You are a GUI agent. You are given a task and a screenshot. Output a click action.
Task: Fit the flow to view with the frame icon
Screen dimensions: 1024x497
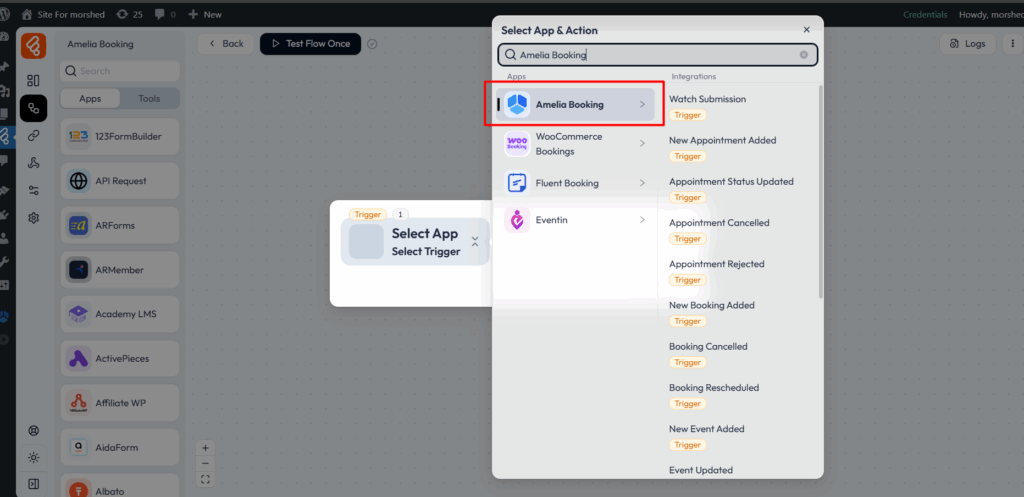[205, 479]
